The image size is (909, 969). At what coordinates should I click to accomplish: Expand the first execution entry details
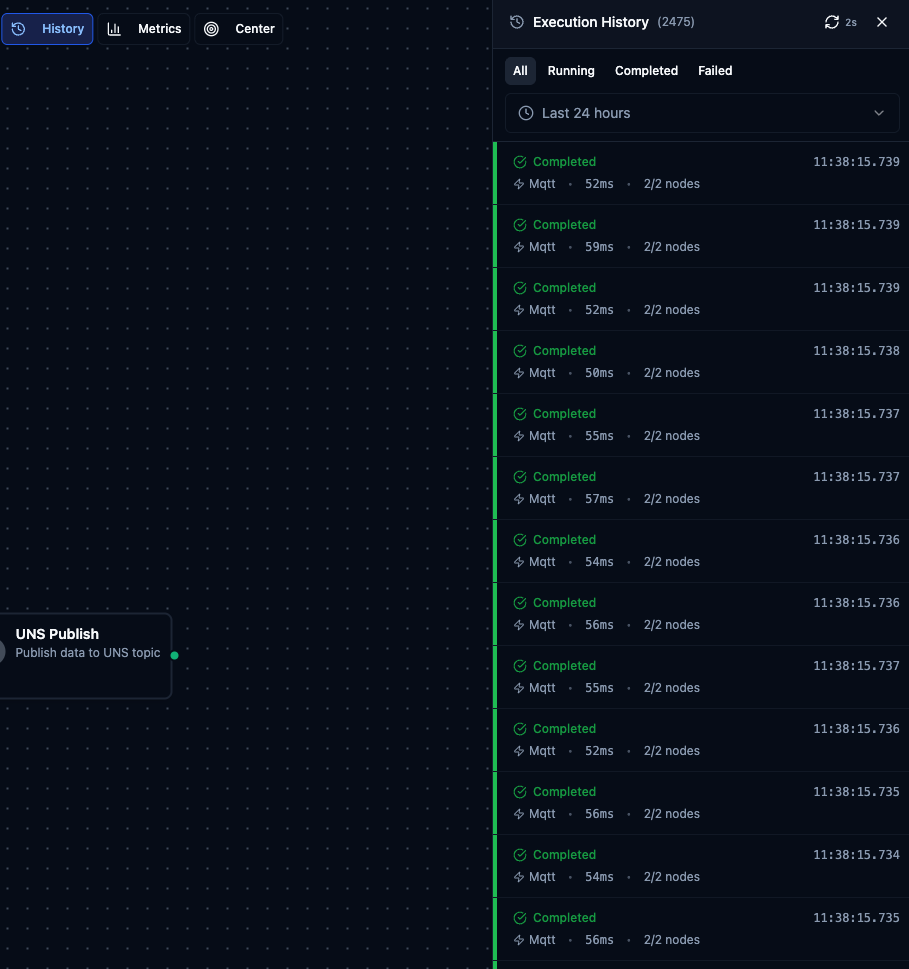click(700, 172)
